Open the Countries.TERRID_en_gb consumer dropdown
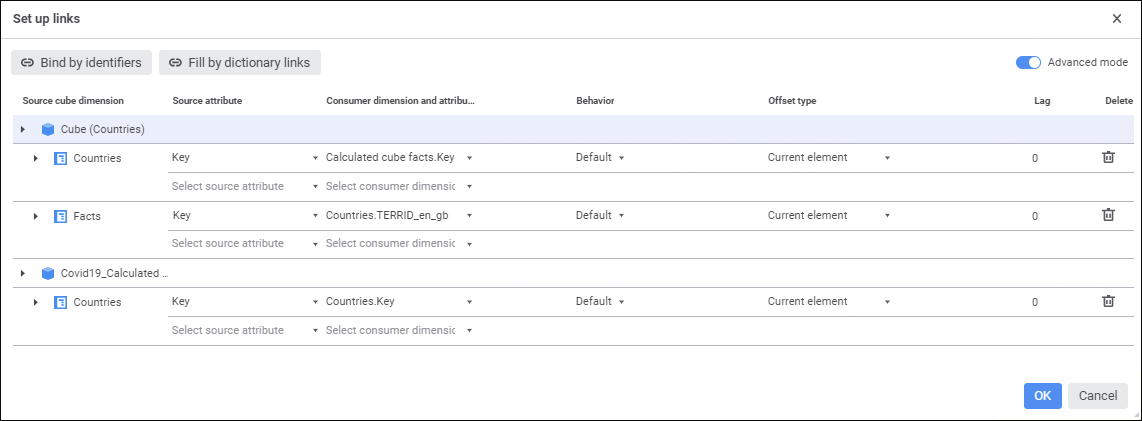The width and height of the screenshot is (1142, 421). pos(469,216)
